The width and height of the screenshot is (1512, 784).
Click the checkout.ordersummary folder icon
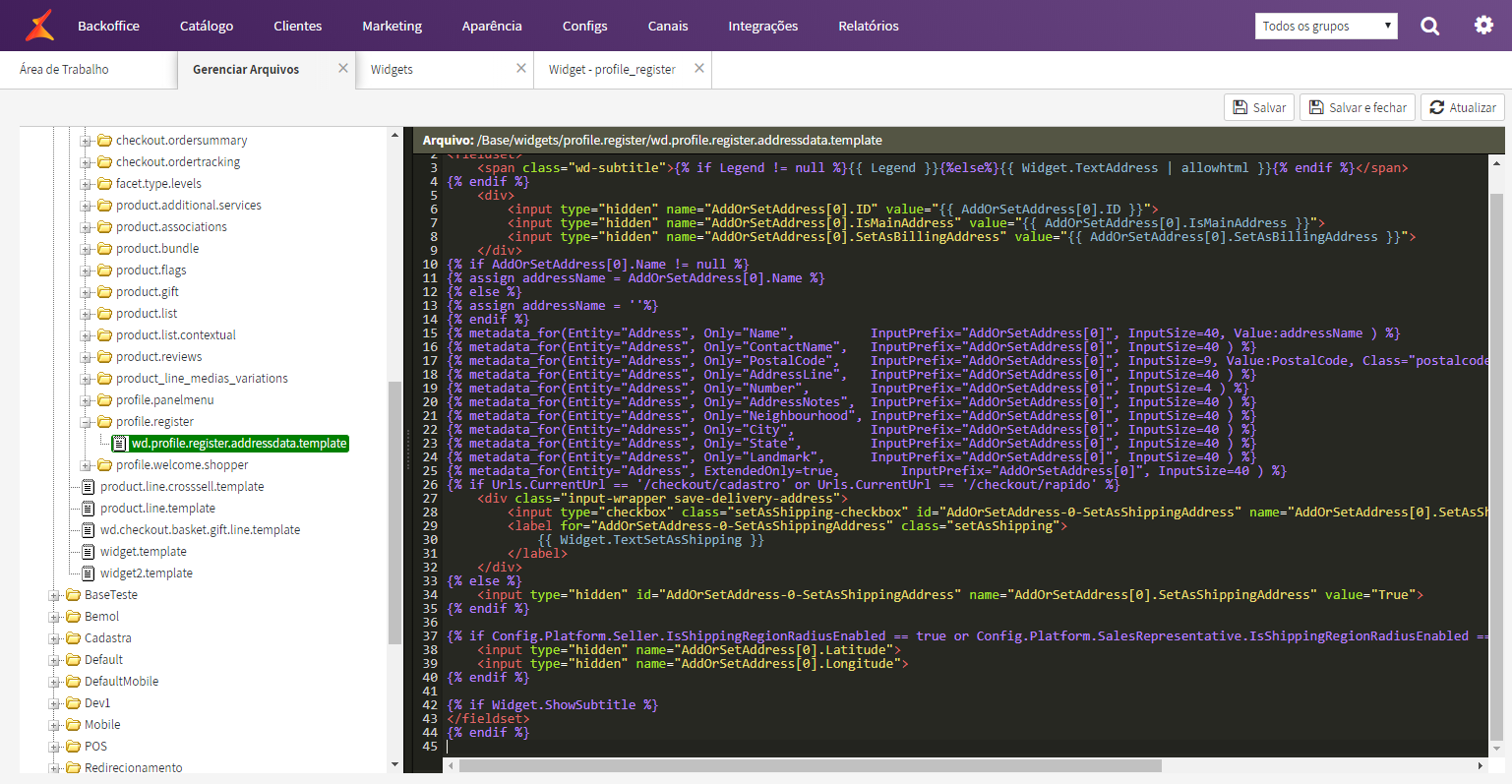(x=104, y=141)
